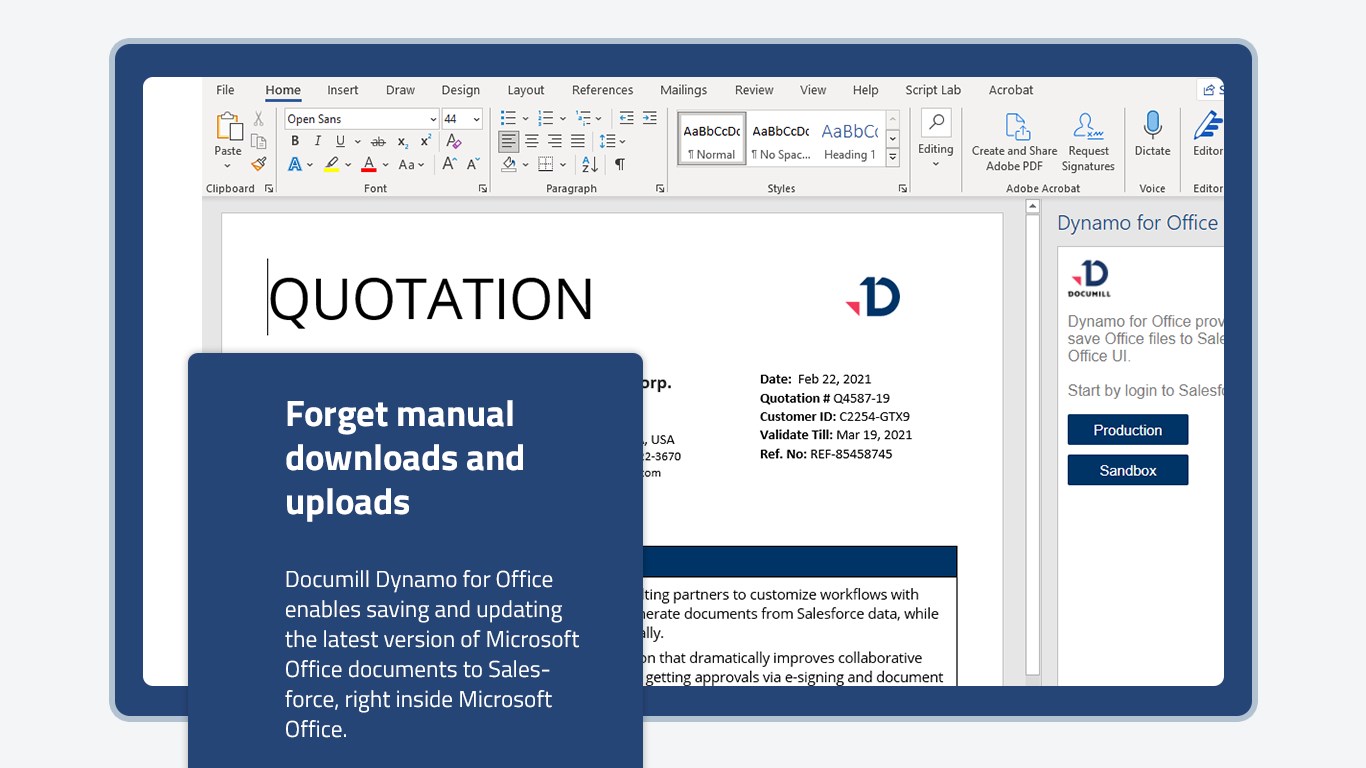Toggle Subscript formatting

402,141
